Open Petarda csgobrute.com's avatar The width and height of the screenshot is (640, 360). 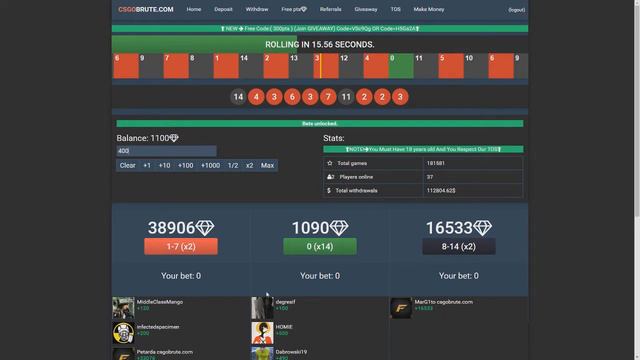click(x=123, y=353)
